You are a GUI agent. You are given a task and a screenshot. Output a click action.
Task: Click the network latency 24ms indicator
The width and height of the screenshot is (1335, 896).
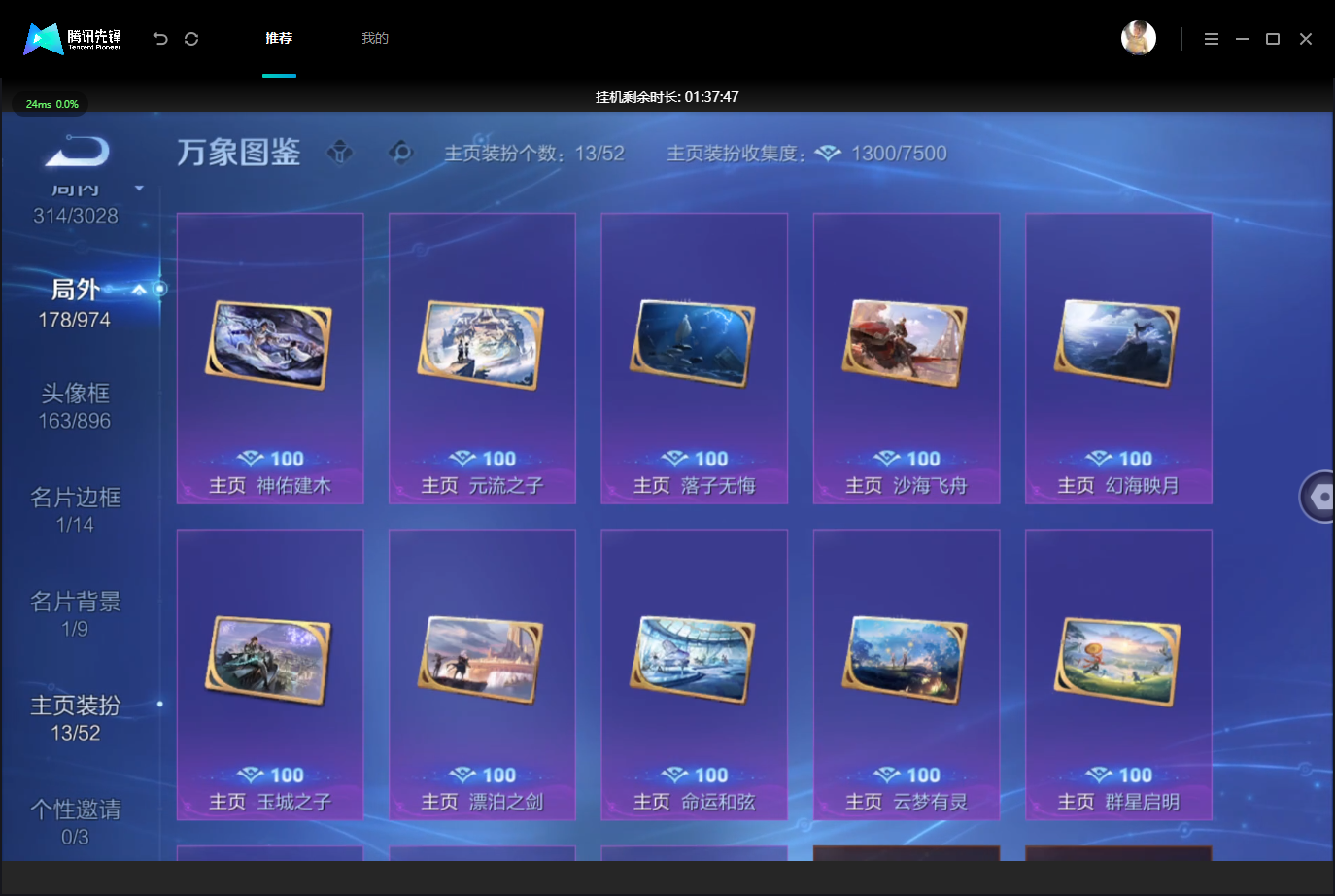(x=51, y=104)
